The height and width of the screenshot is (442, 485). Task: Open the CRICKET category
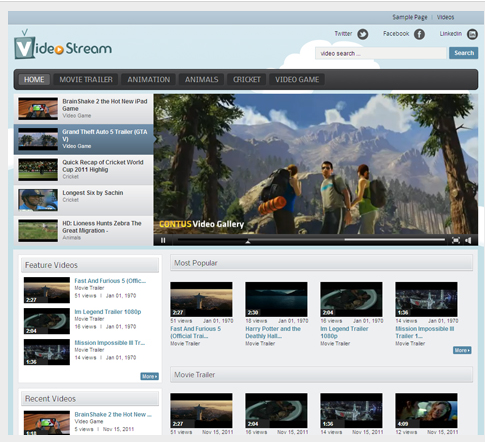247,80
